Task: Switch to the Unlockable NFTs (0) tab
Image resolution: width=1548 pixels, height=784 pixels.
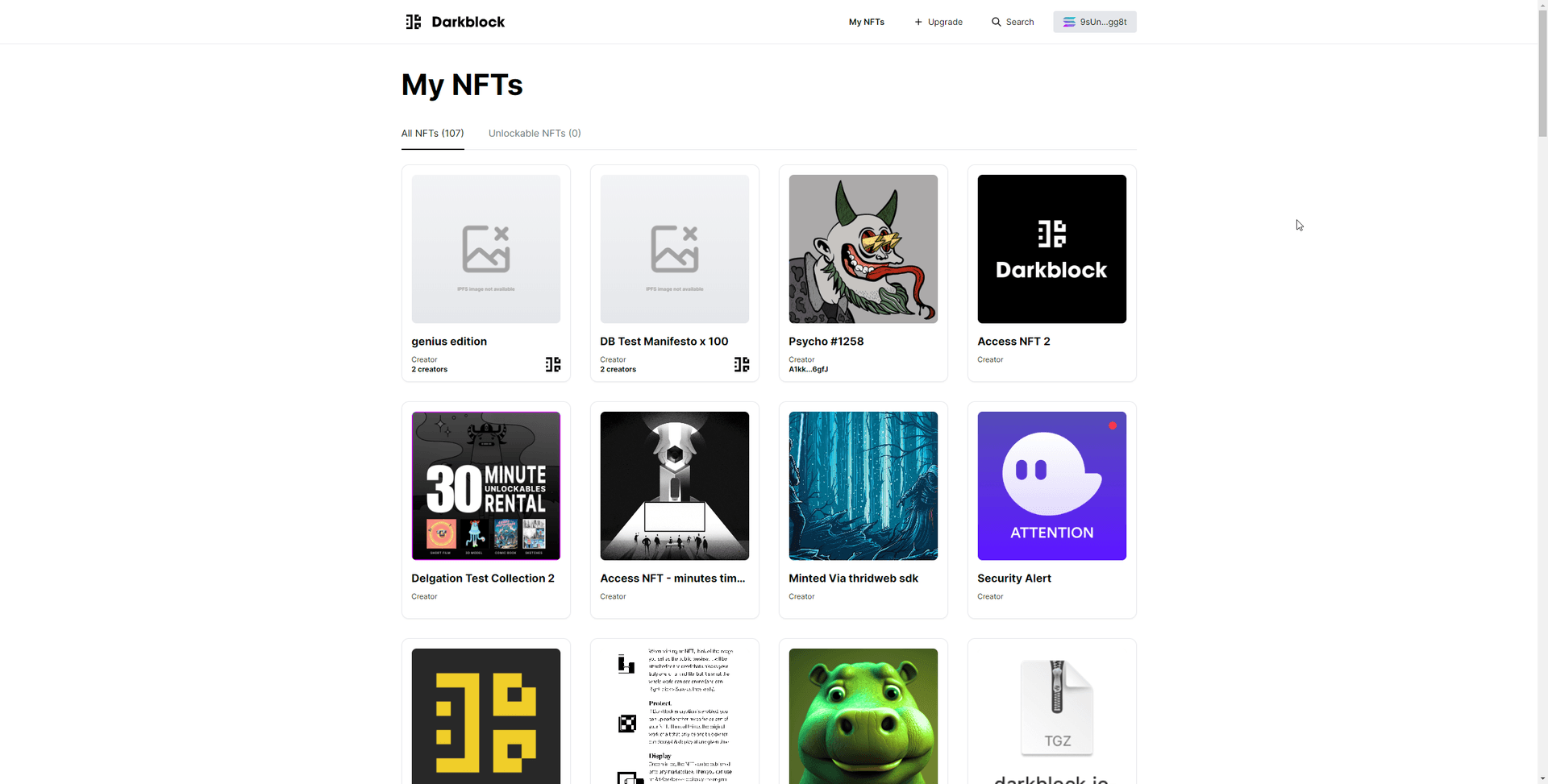Action: point(535,134)
